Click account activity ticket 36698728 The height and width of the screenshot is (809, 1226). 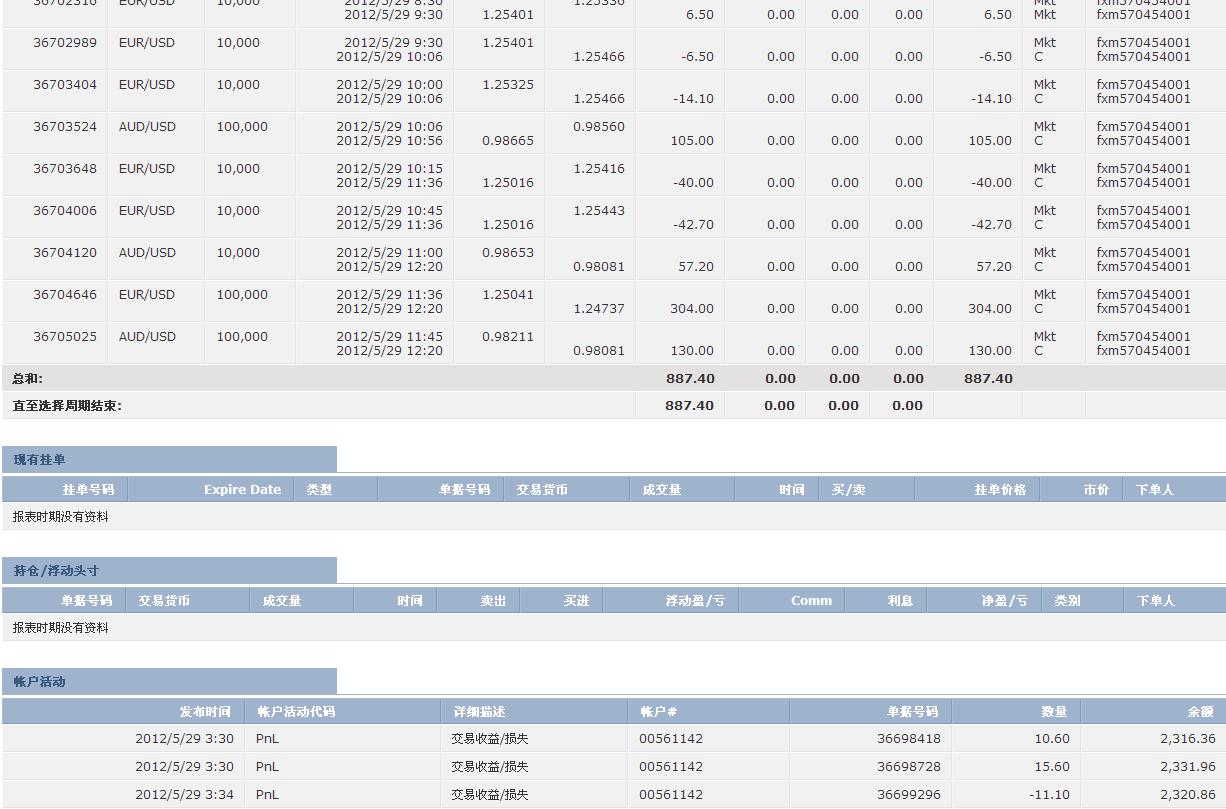[909, 767]
